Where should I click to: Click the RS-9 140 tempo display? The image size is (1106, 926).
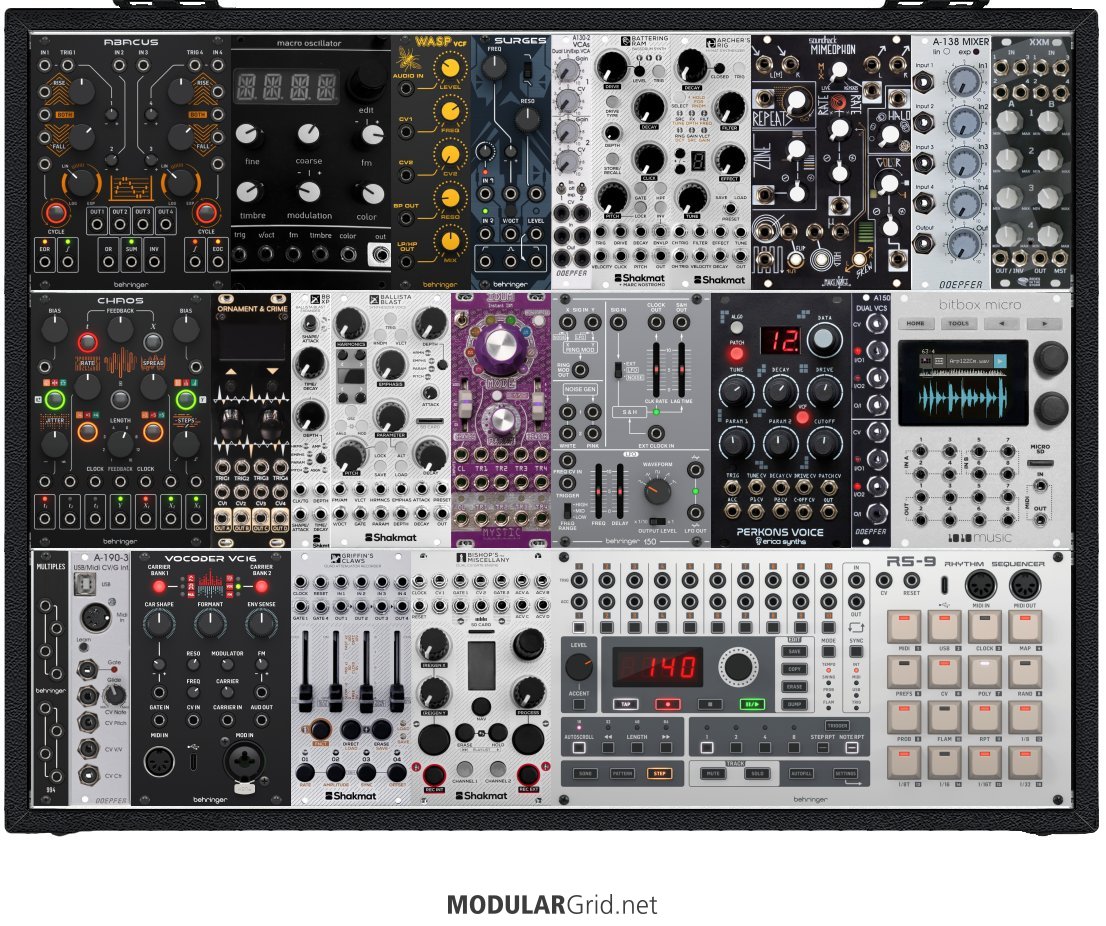657,666
